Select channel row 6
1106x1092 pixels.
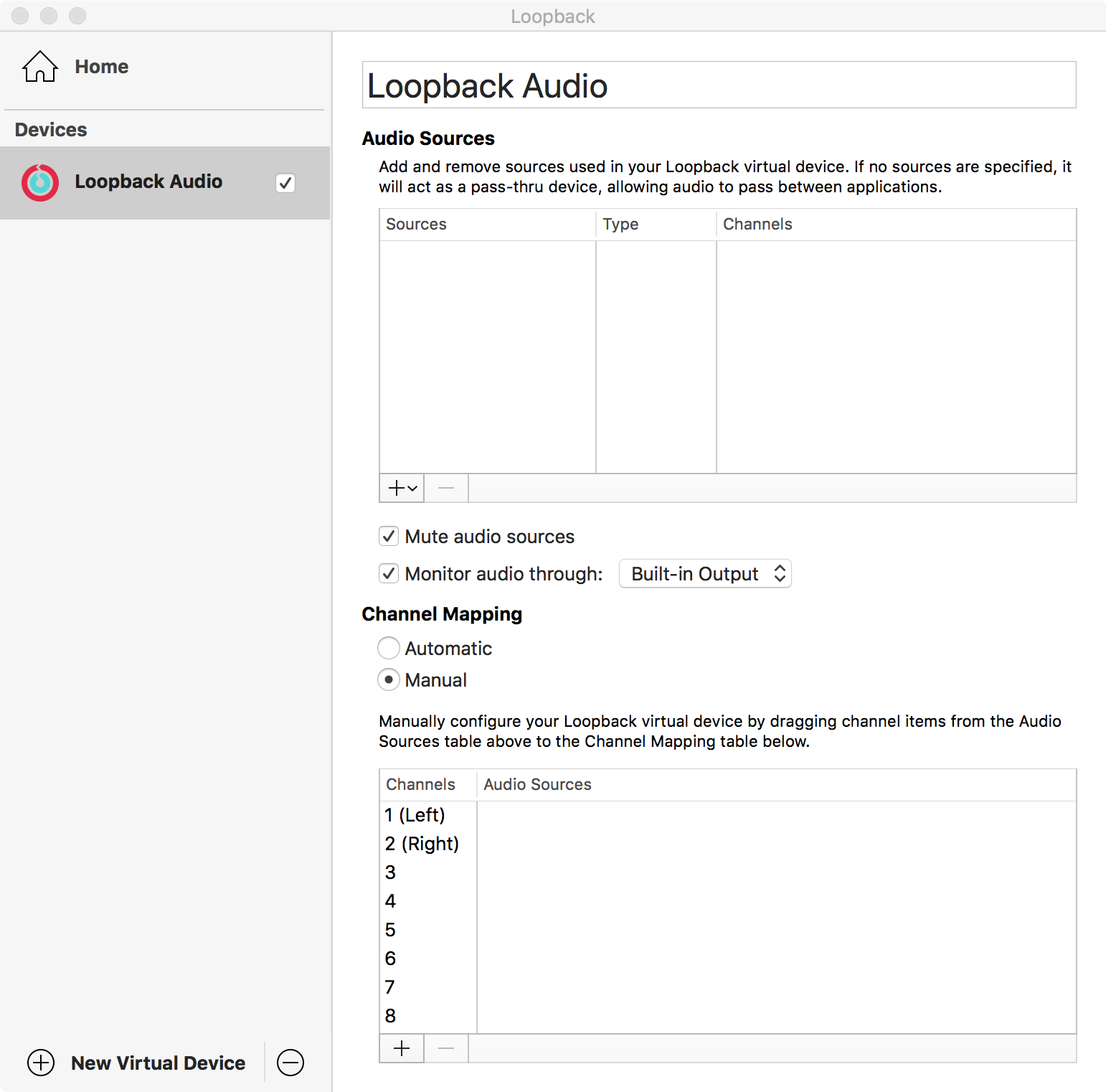click(728, 959)
